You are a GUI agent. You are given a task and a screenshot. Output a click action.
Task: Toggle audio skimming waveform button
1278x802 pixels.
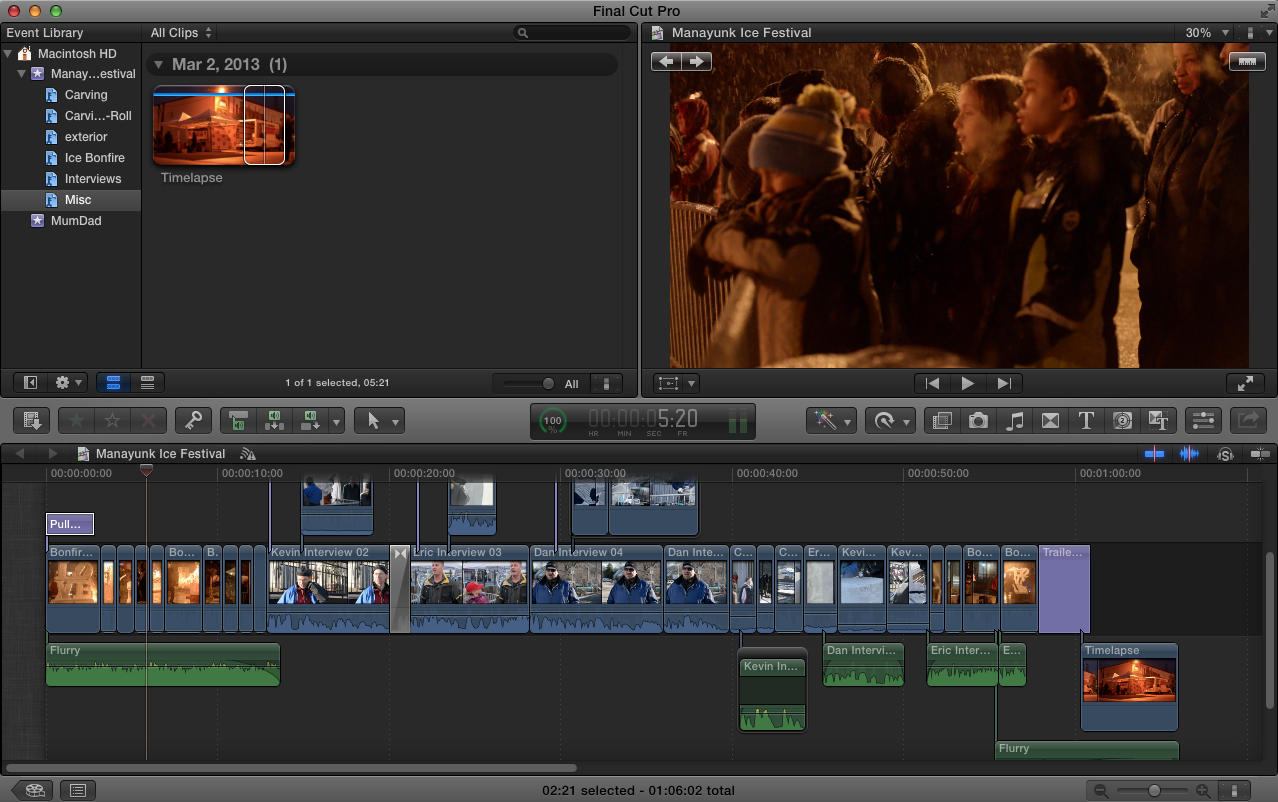1189,454
